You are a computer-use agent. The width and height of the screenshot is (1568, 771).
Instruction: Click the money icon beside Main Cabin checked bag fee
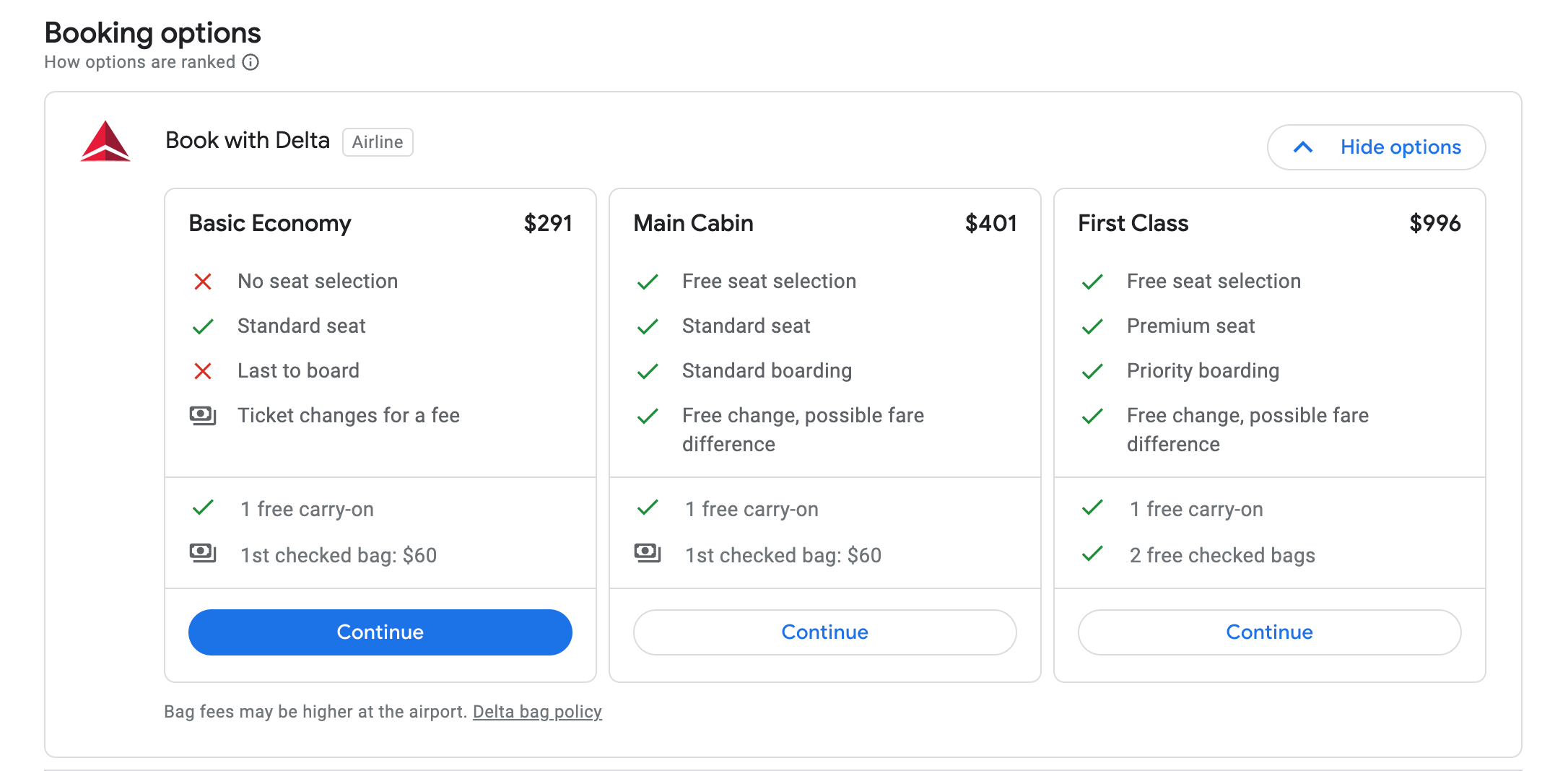click(x=648, y=553)
